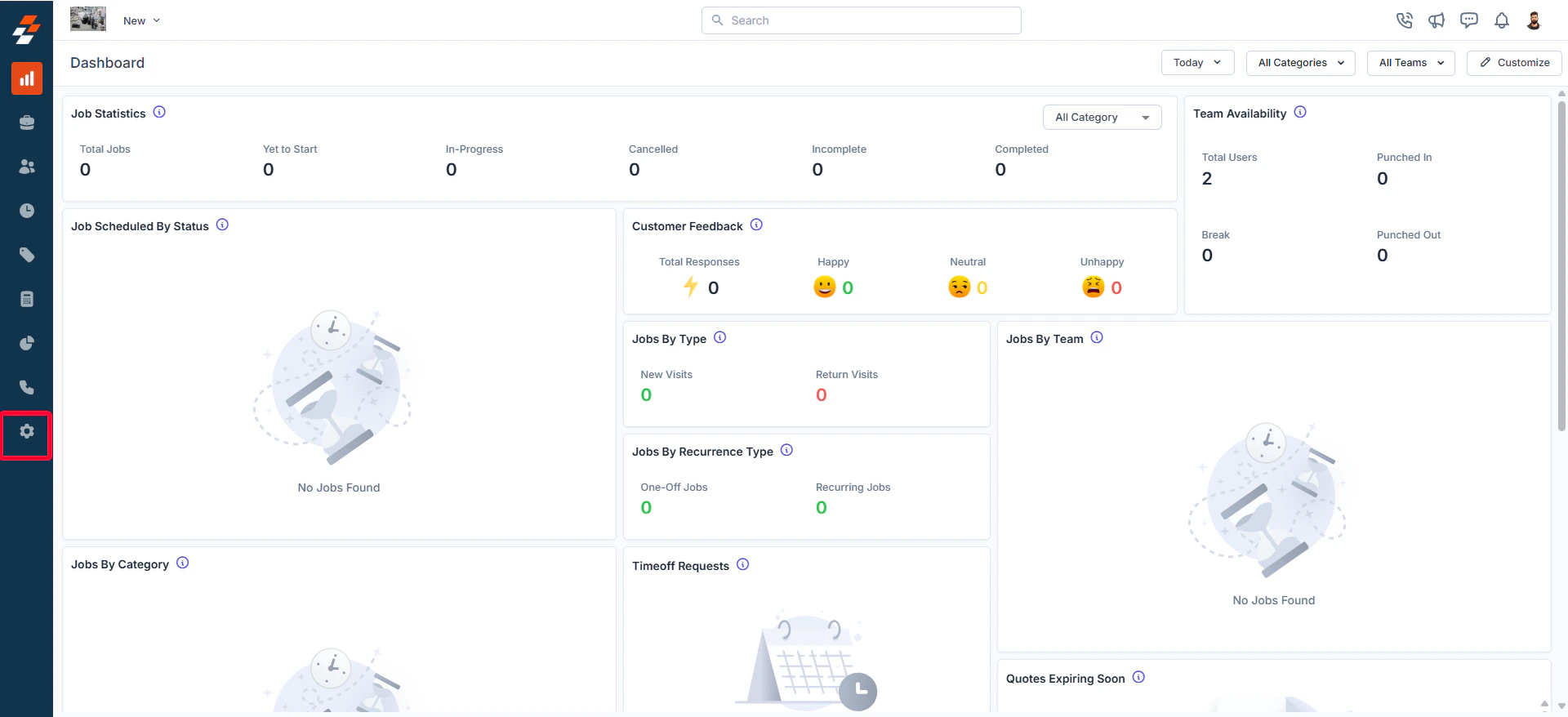
Task: Open the Customers people icon in sidebar
Action: [x=27, y=167]
